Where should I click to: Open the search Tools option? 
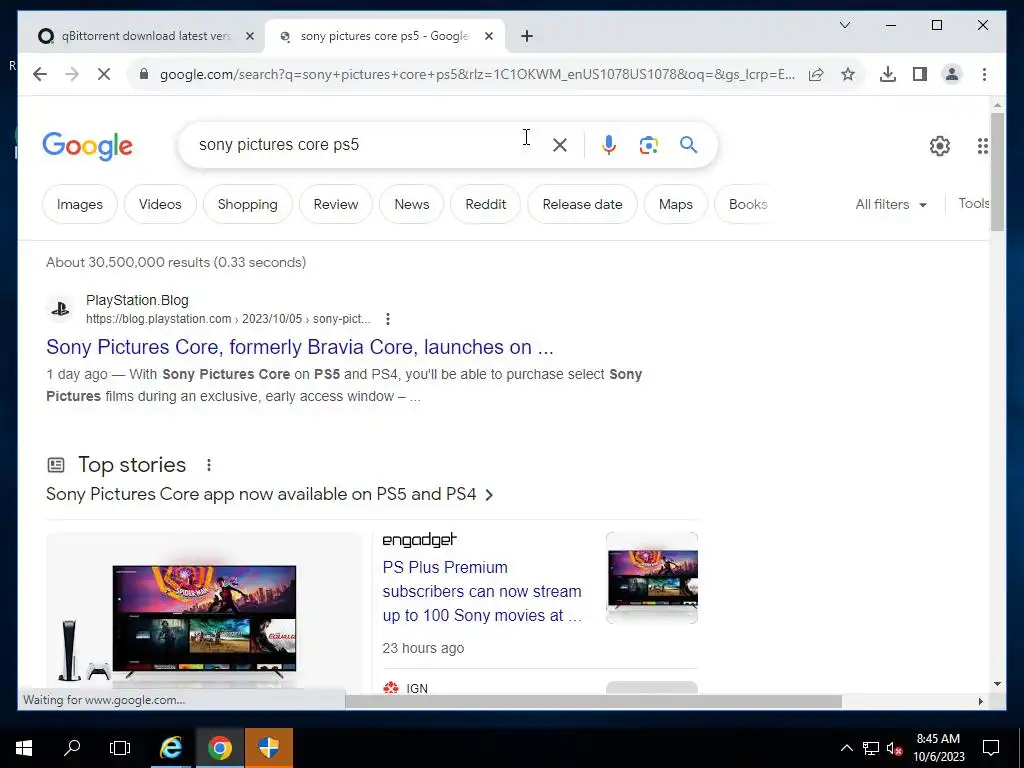click(x=974, y=204)
